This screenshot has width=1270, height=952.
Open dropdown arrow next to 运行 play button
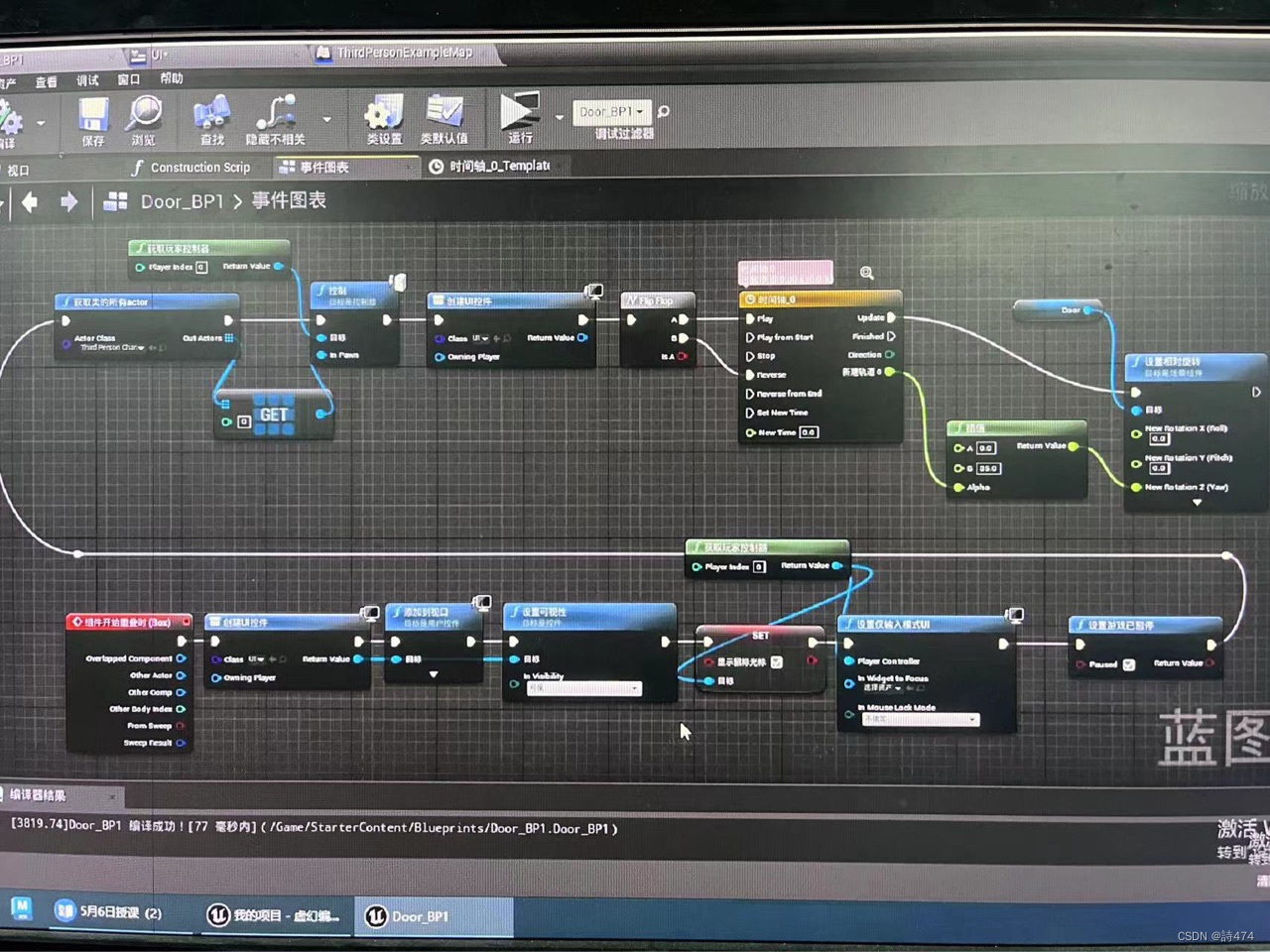pos(560,117)
